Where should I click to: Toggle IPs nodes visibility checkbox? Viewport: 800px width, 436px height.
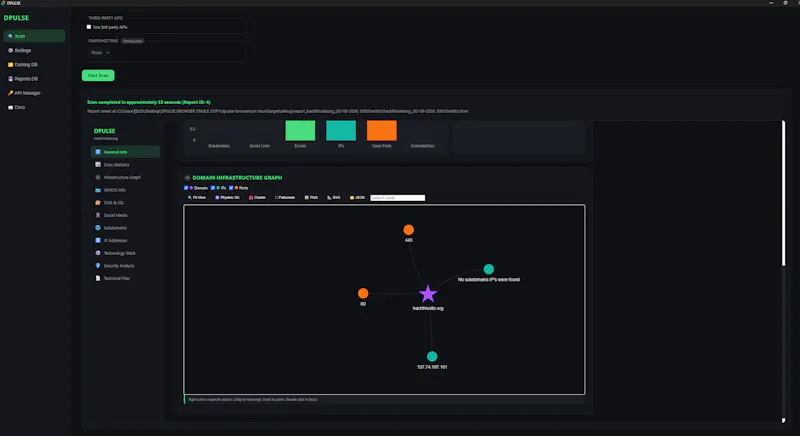point(213,188)
